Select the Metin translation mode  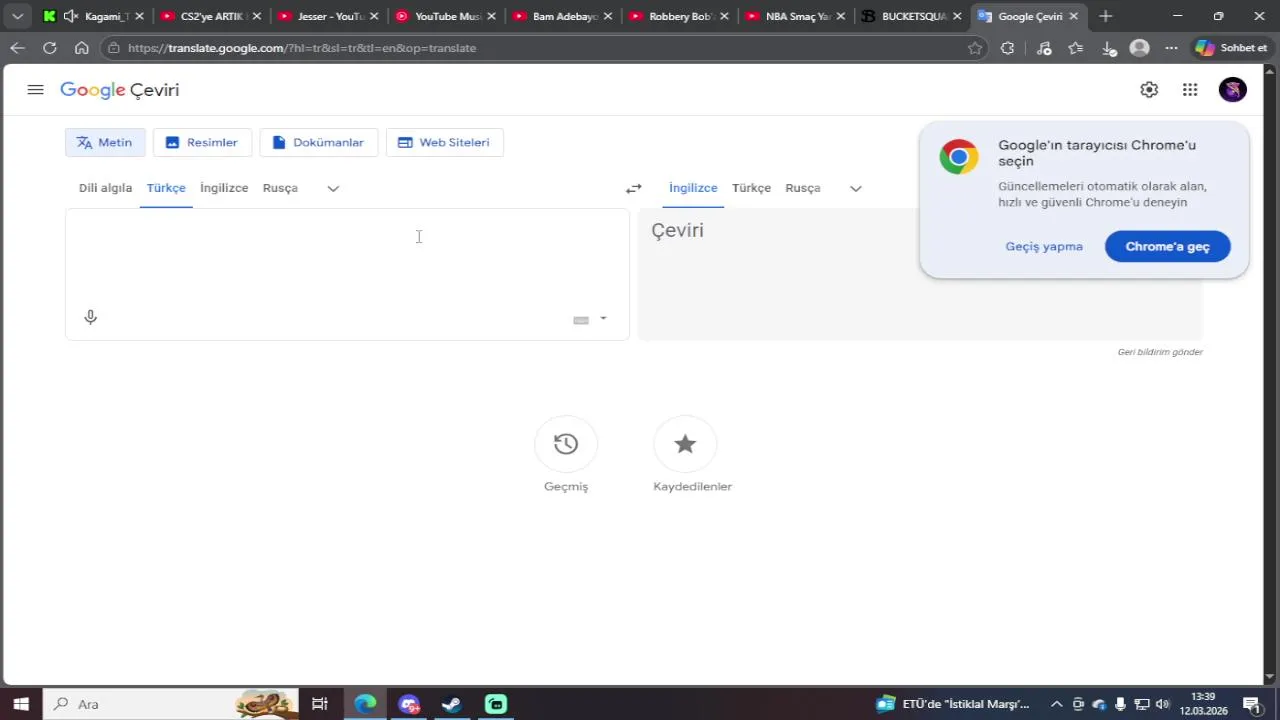pos(105,142)
